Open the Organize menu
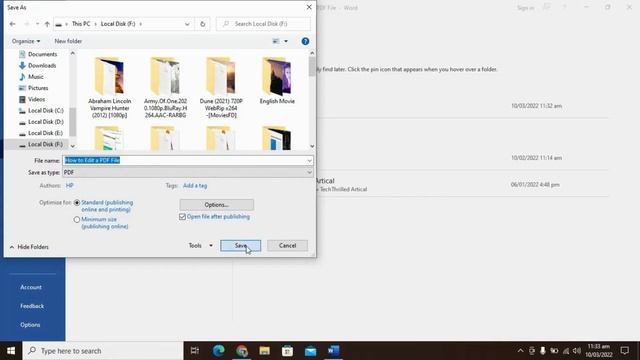 [x=26, y=41]
